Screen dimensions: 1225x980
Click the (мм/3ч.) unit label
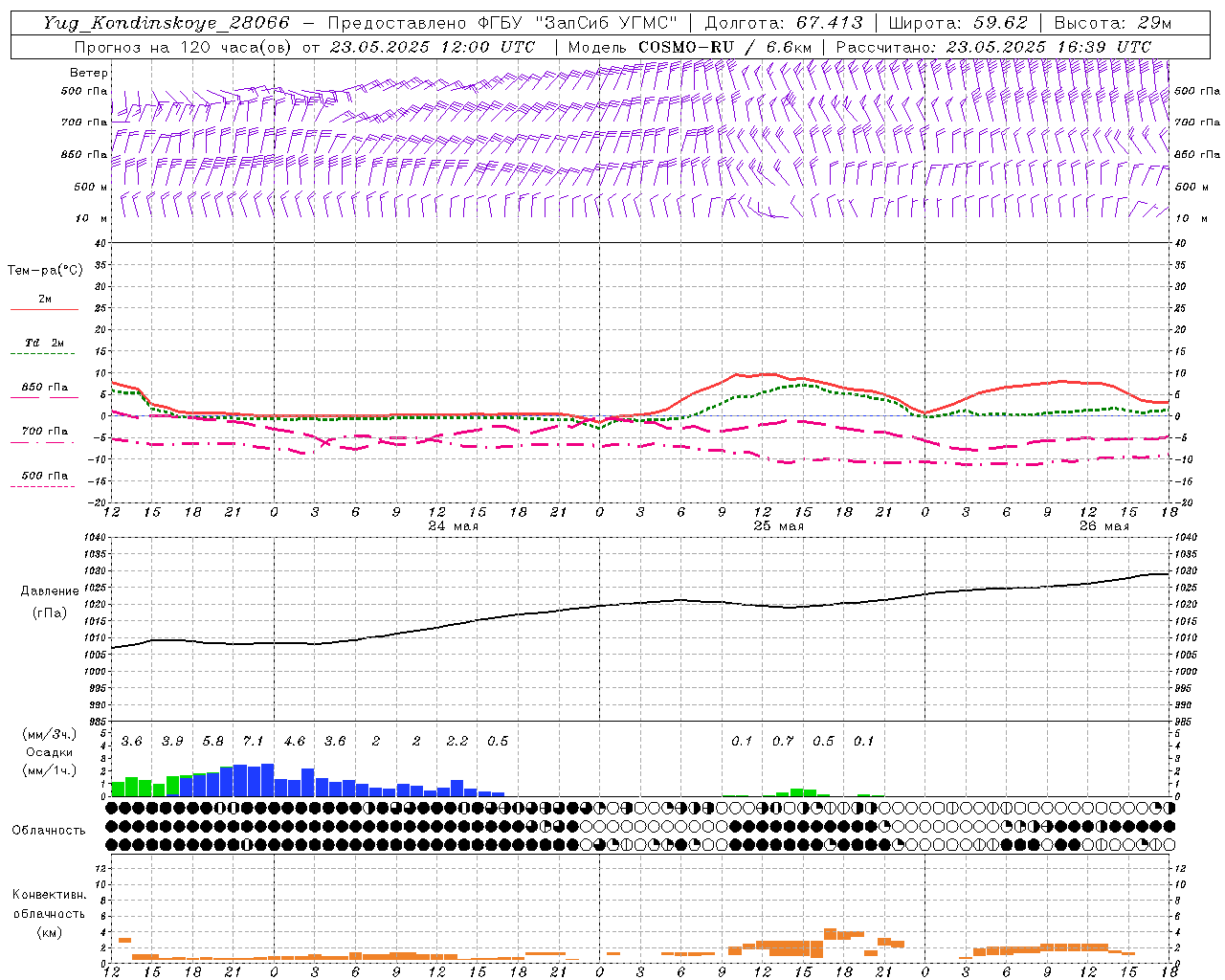[x=49, y=734]
